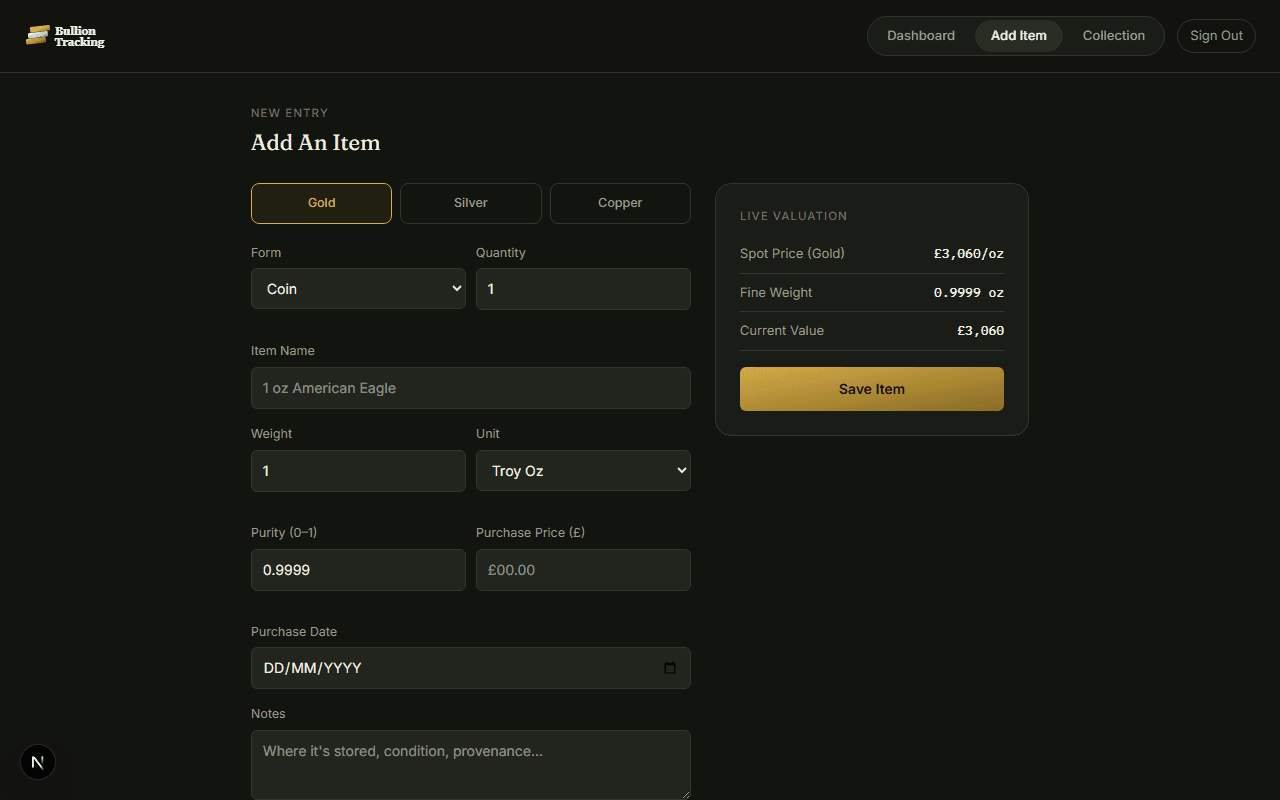Open the Collection tab

click(x=1113, y=36)
